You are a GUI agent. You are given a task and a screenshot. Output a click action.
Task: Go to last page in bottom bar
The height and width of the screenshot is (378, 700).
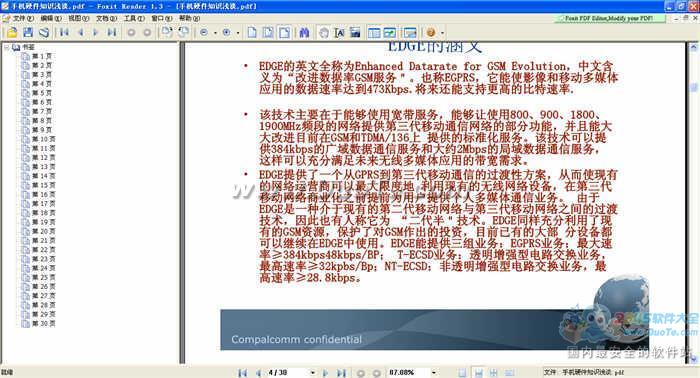(x=342, y=373)
